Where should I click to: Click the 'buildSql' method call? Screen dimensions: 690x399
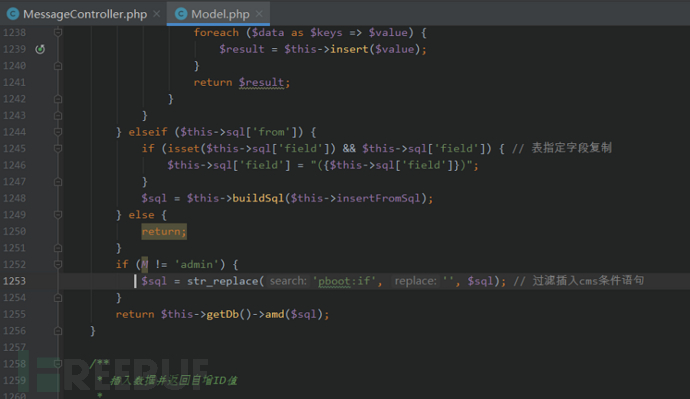point(258,198)
